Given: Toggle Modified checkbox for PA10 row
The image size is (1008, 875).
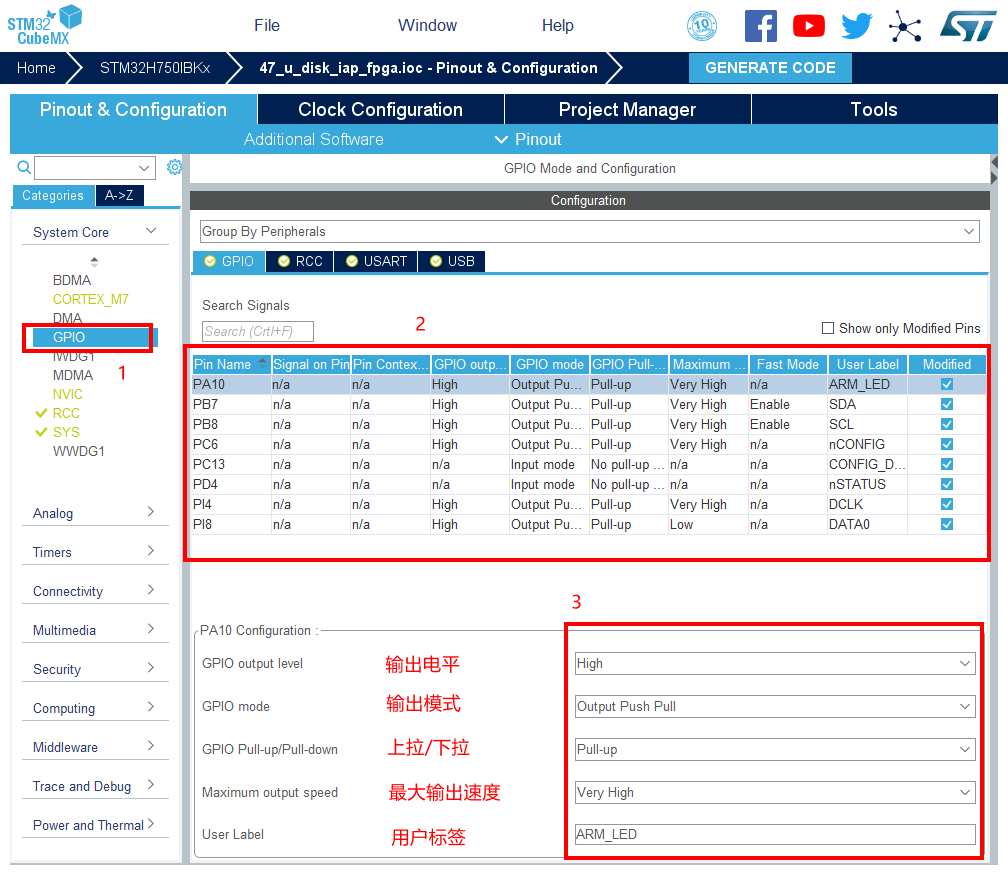Looking at the screenshot, I should pos(947,384).
